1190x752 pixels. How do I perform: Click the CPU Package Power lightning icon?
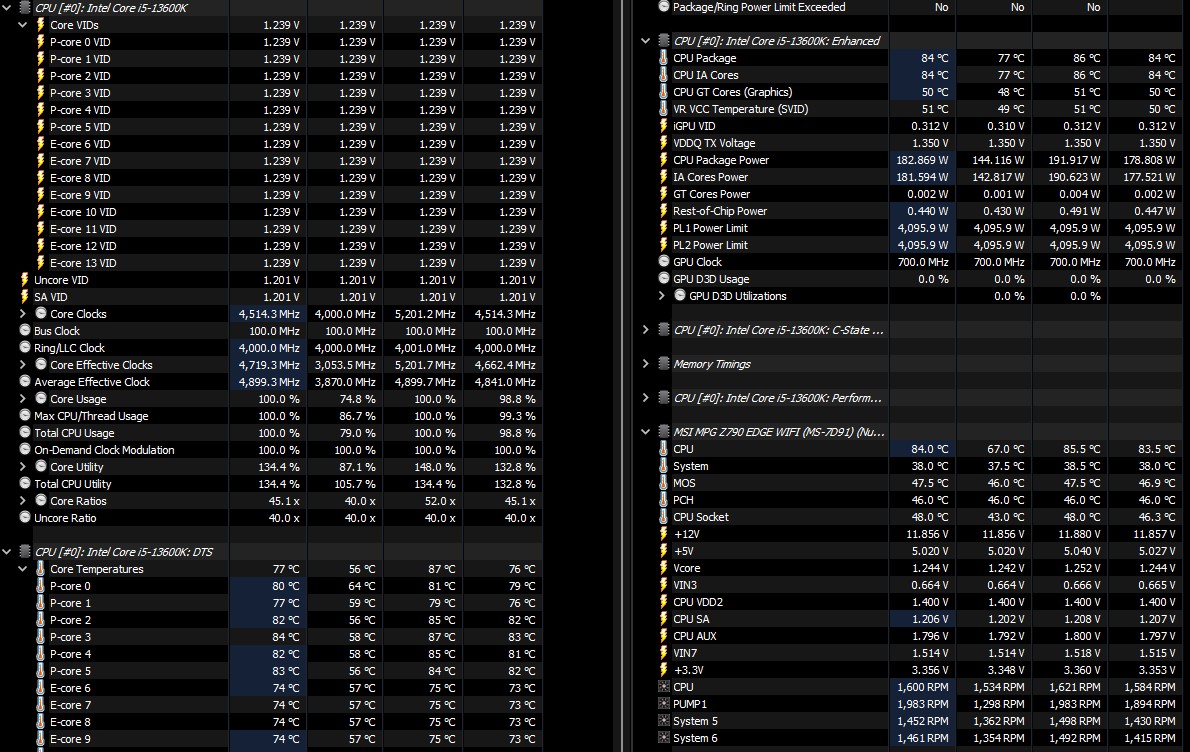pos(664,160)
